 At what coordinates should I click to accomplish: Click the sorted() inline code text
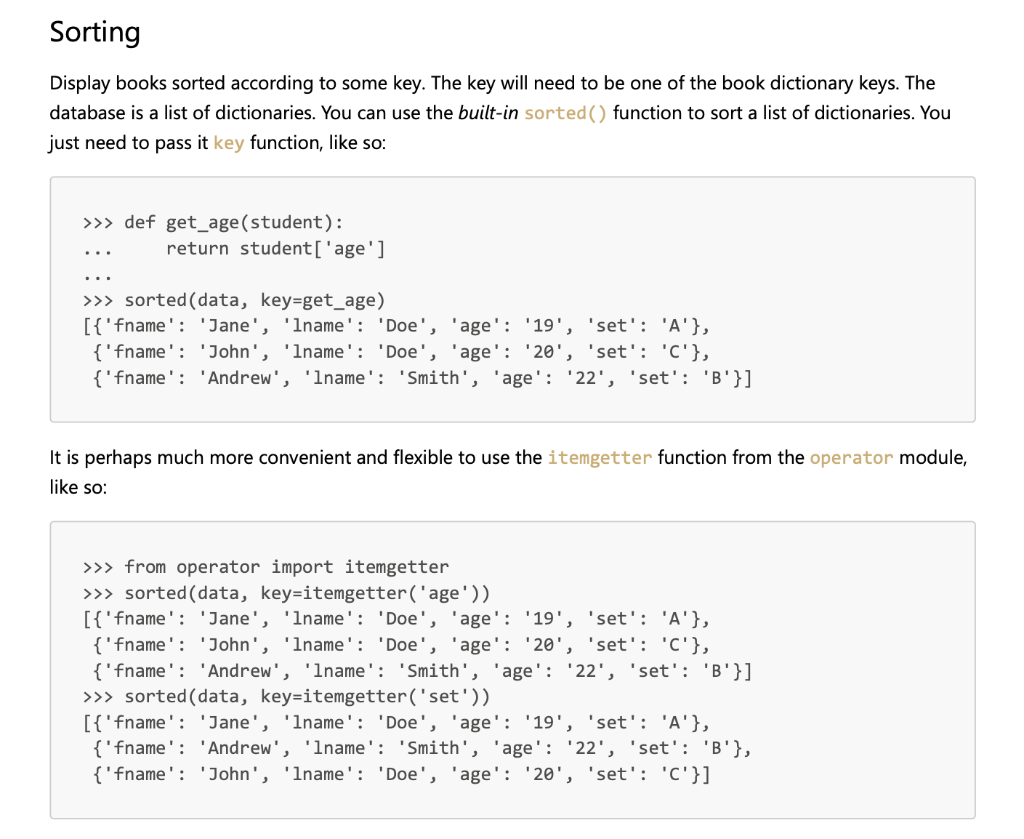pos(565,113)
